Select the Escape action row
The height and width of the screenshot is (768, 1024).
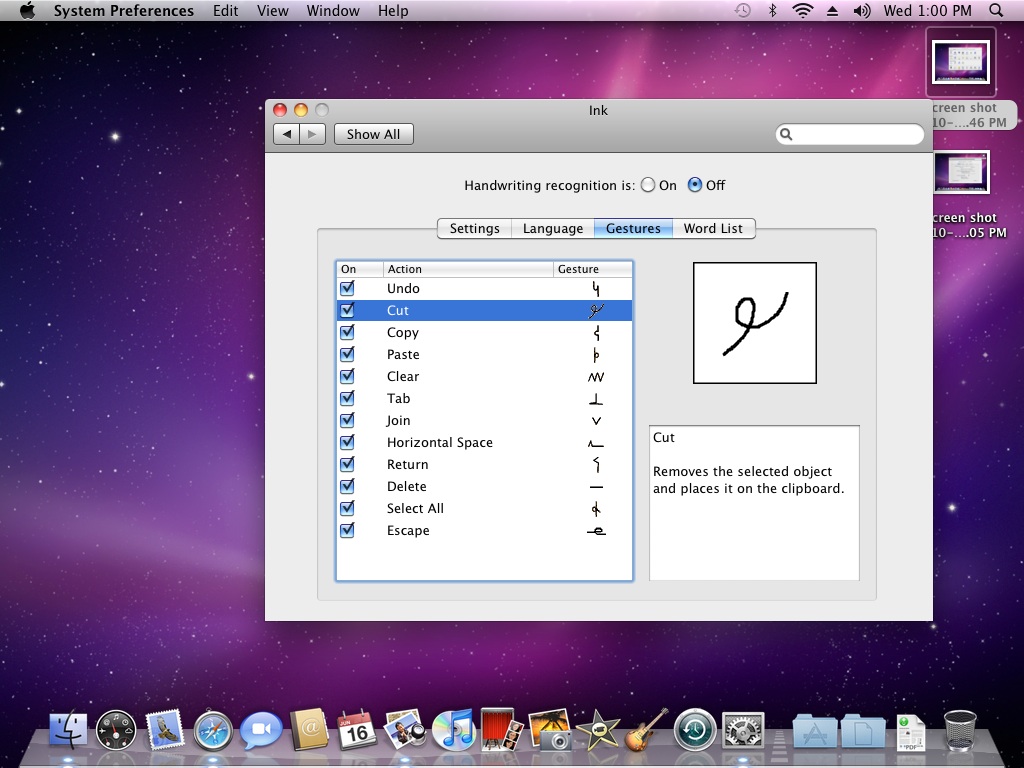pos(484,530)
